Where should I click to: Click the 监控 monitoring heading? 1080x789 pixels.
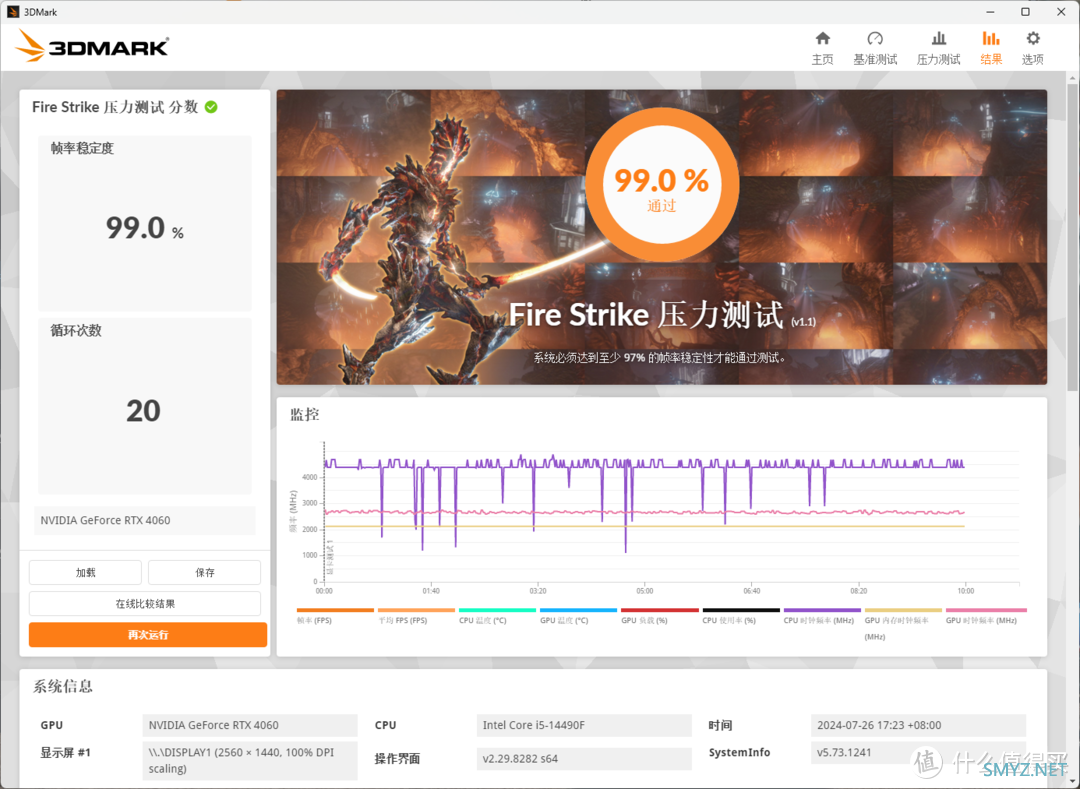tap(304, 414)
